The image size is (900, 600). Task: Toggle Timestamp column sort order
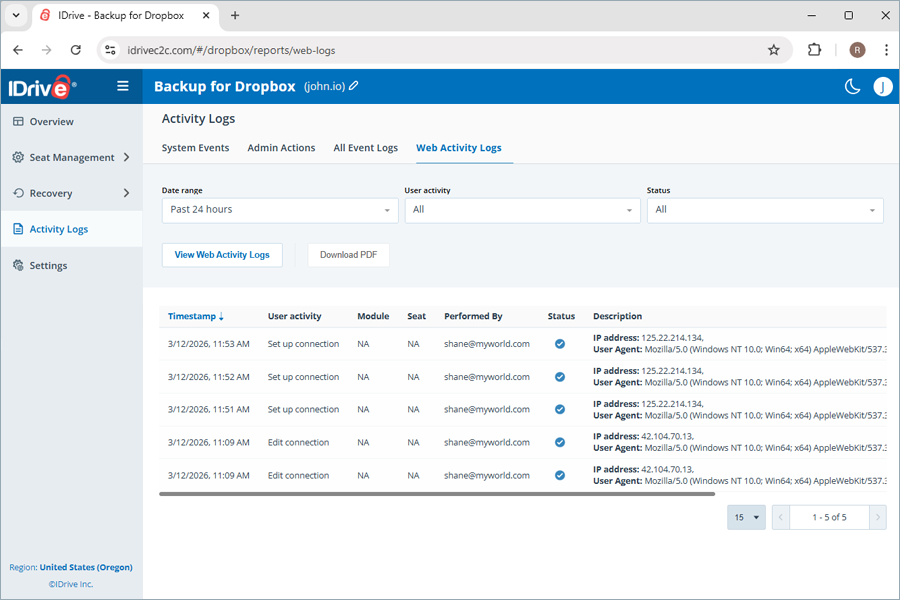pyautogui.click(x=196, y=316)
